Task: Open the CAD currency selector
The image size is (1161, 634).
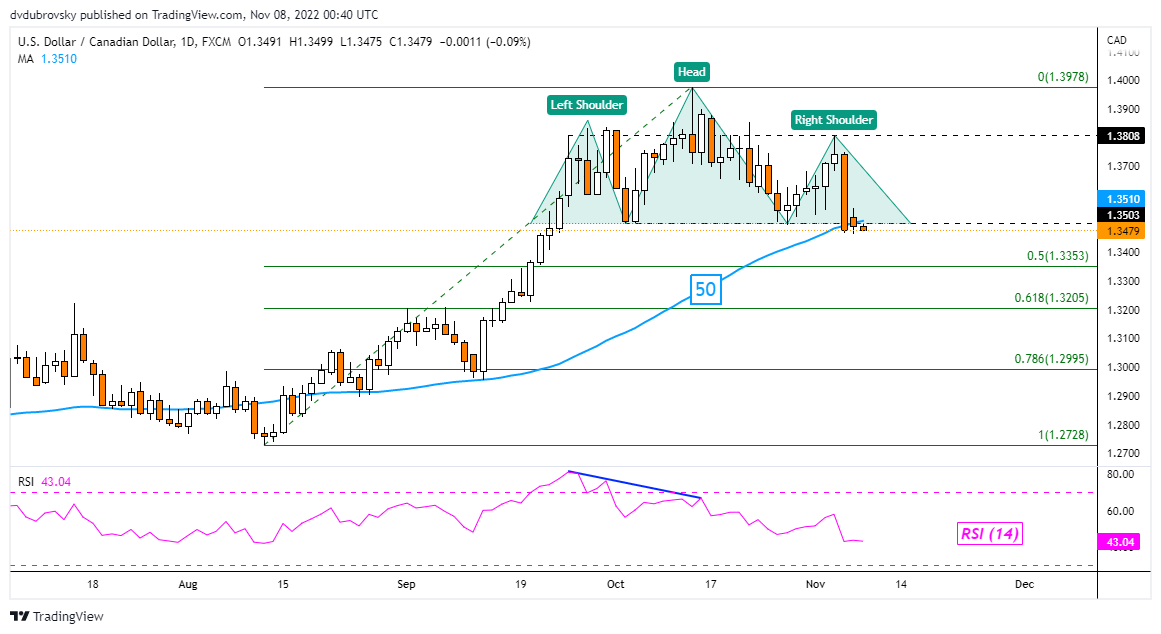Action: click(1117, 40)
